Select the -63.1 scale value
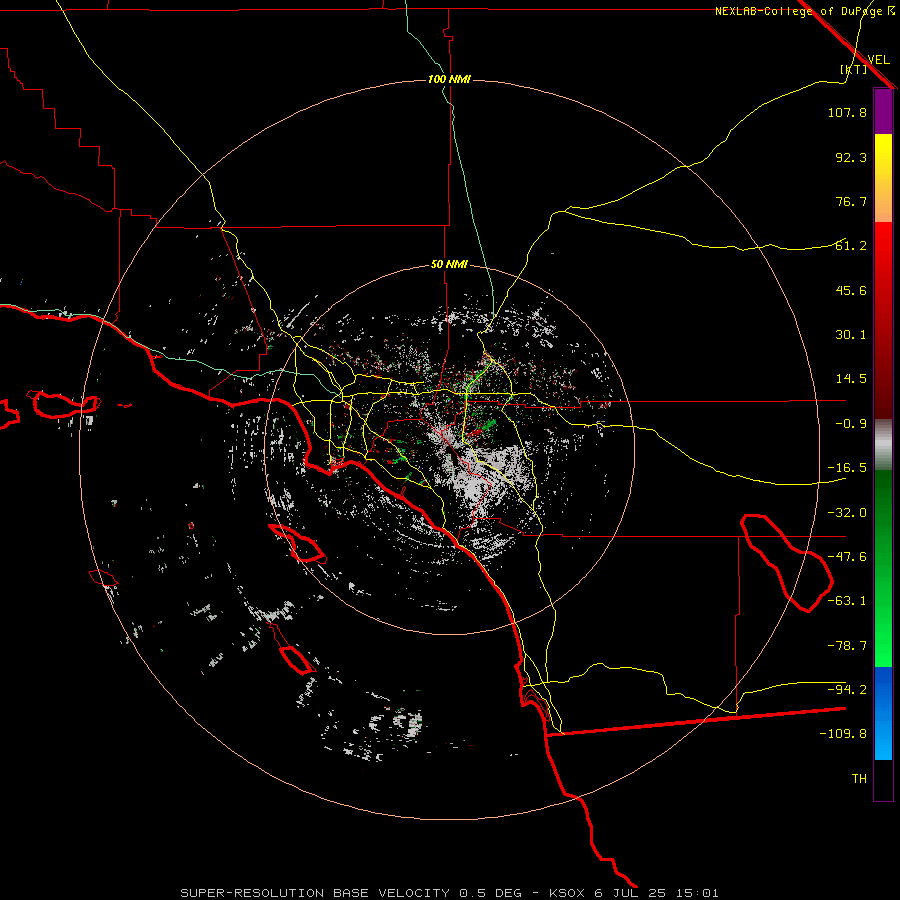Screen dimensions: 900x900 [x=847, y=601]
